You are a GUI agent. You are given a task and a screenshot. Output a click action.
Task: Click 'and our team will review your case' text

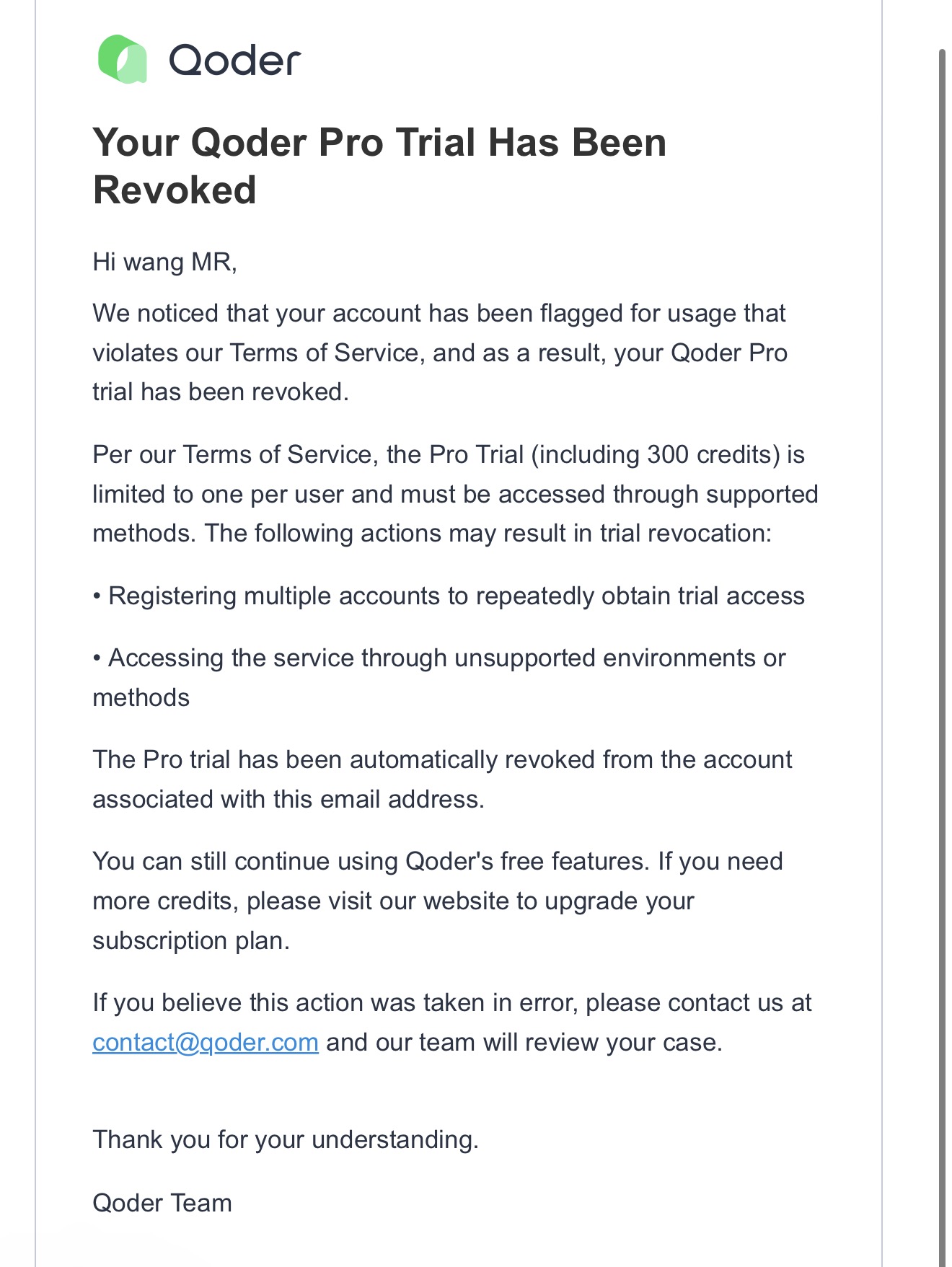coord(524,1043)
